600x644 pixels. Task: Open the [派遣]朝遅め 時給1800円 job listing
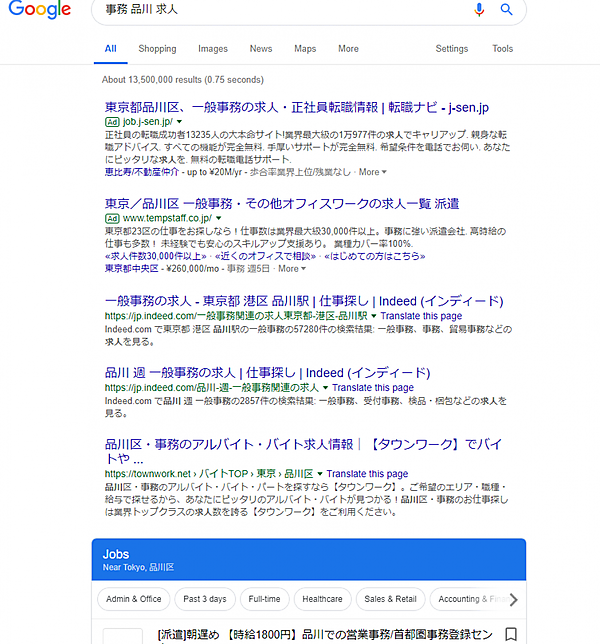point(325,635)
